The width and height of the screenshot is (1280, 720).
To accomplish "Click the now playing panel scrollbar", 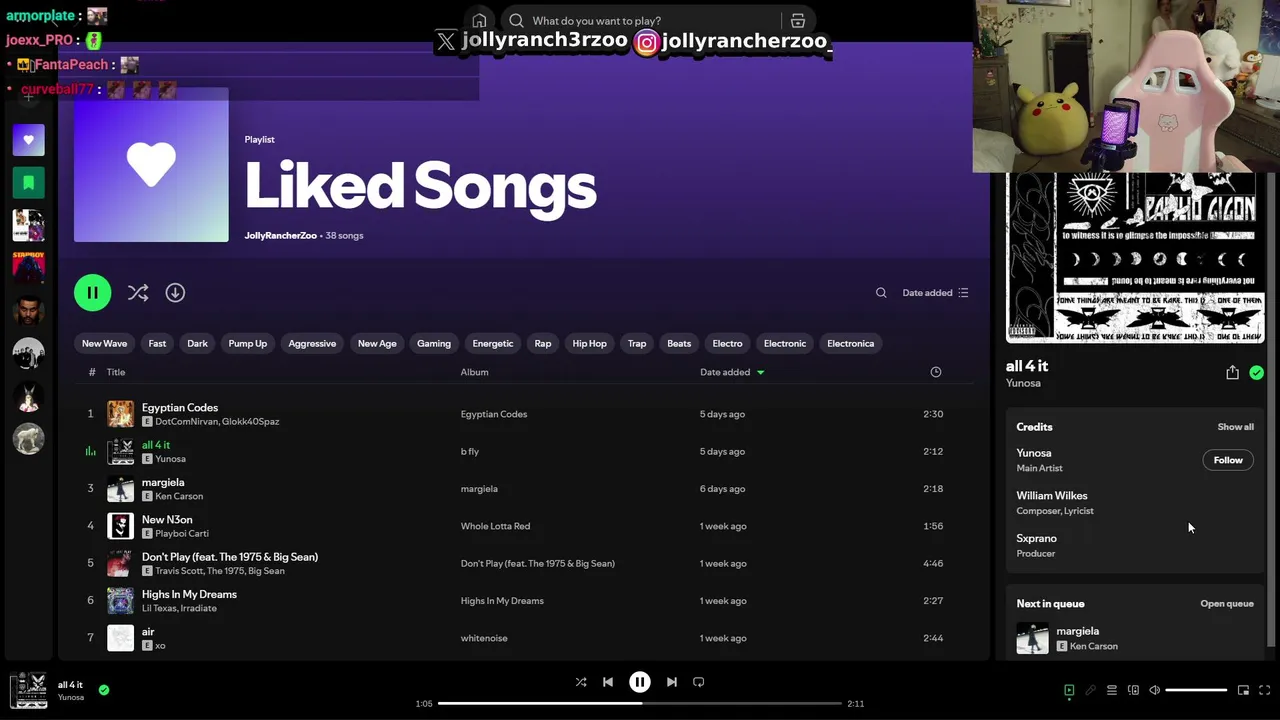I will pos(1273,410).
